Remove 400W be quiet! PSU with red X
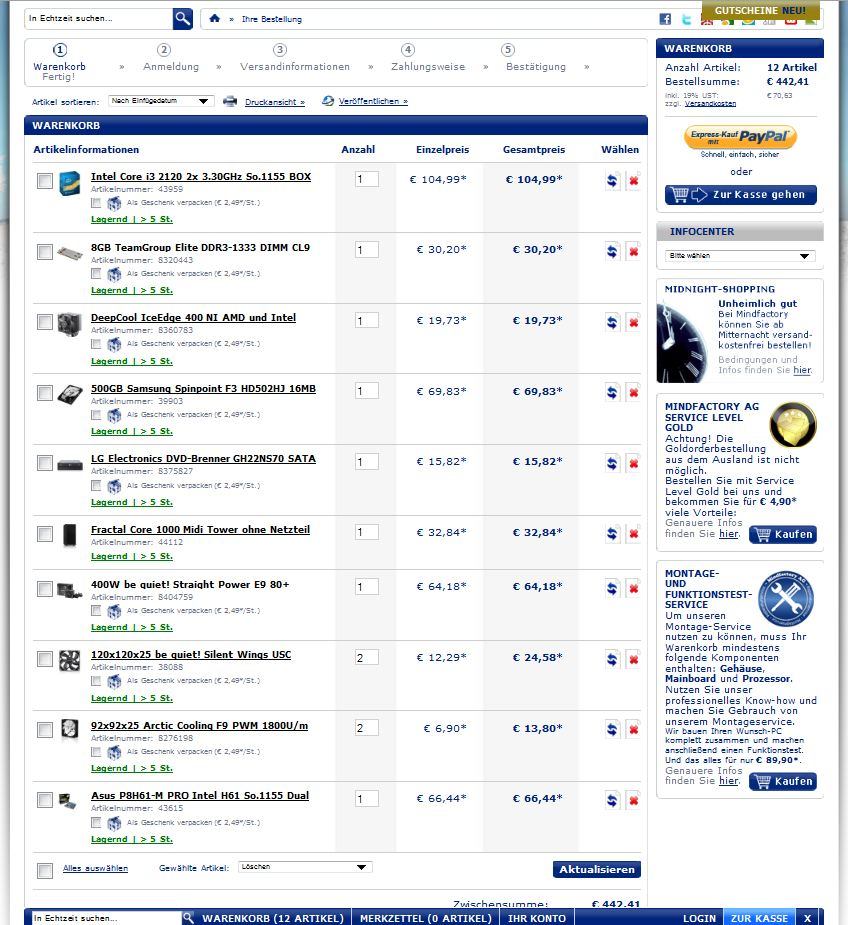The image size is (848, 925). pos(634,588)
